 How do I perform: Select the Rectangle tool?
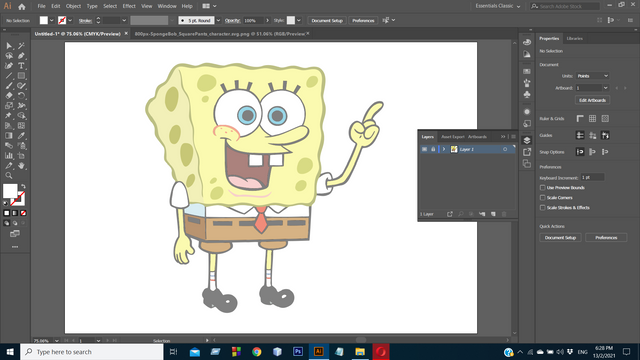21,76
